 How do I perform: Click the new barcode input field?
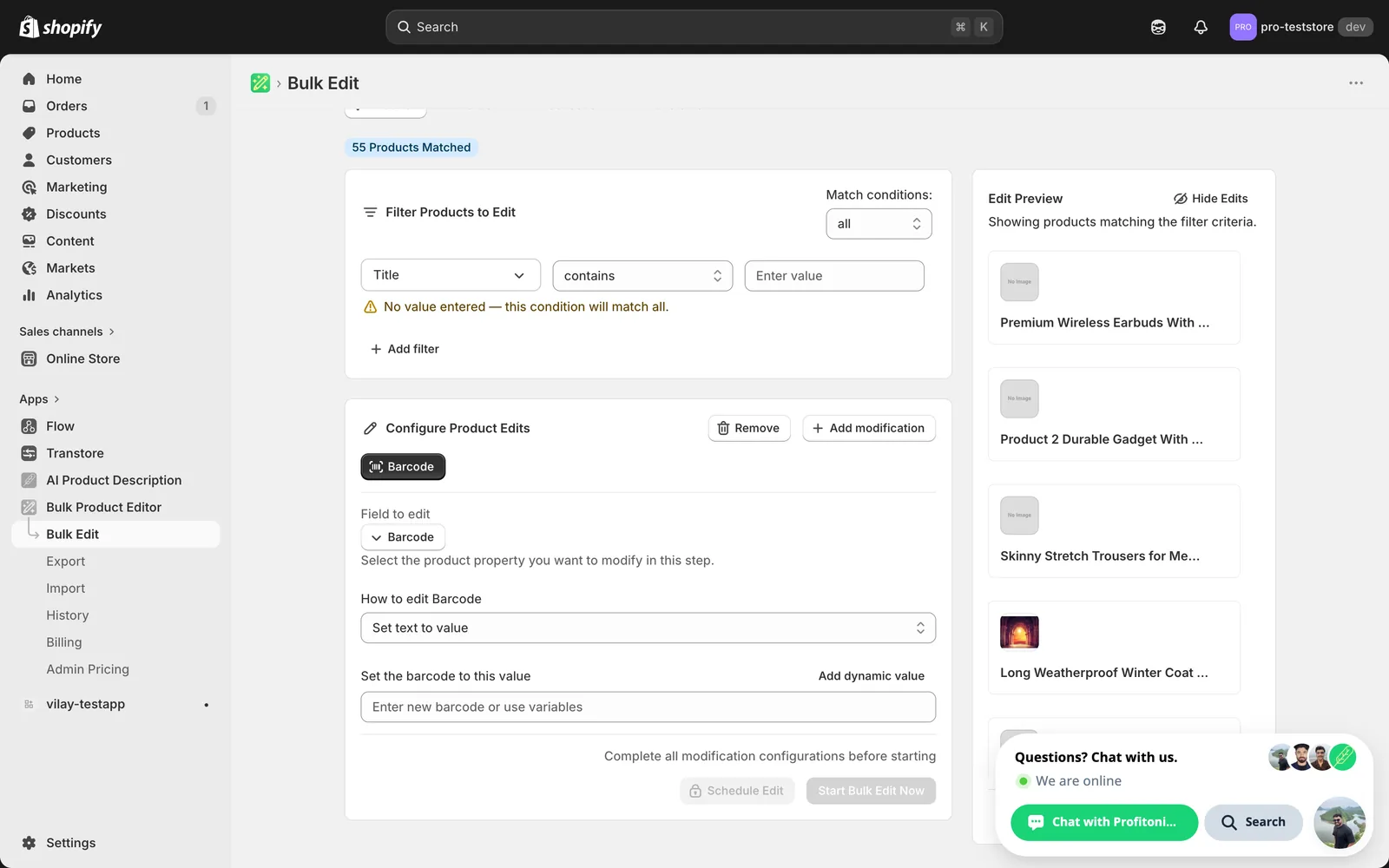click(x=648, y=707)
